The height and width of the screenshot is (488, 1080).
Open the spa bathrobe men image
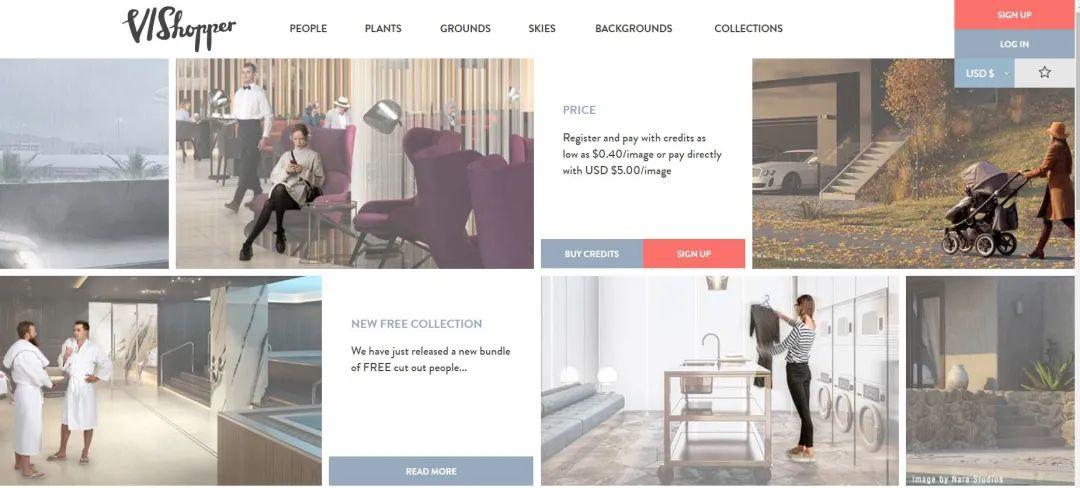click(x=160, y=381)
